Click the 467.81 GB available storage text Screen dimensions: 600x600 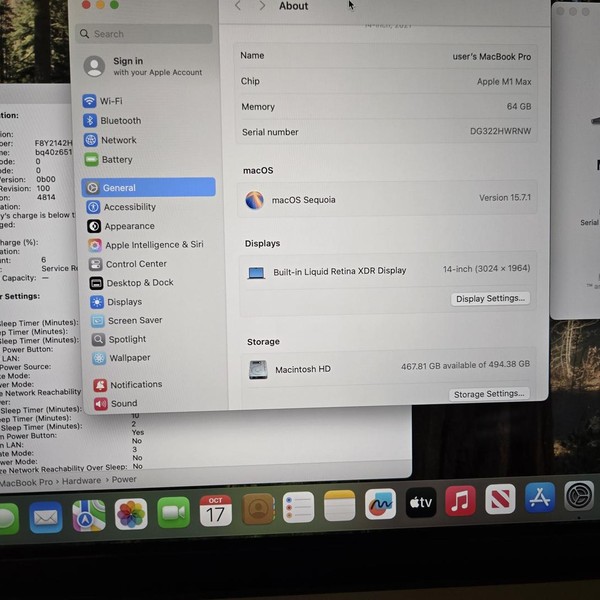point(465,365)
